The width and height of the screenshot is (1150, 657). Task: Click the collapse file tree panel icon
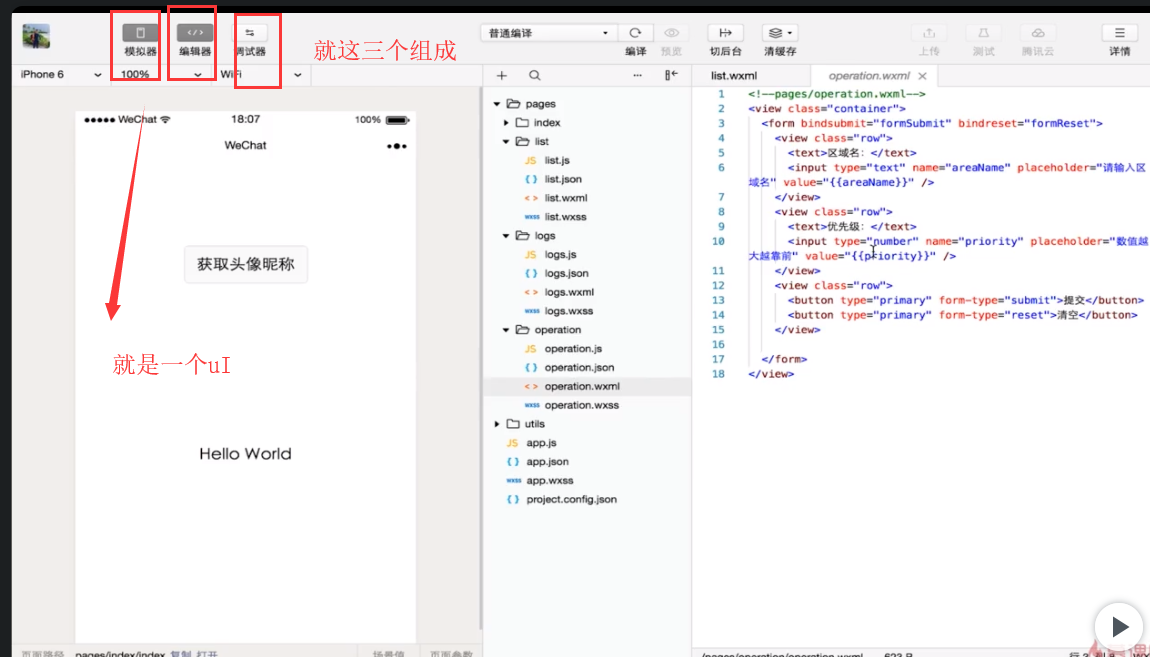(671, 75)
